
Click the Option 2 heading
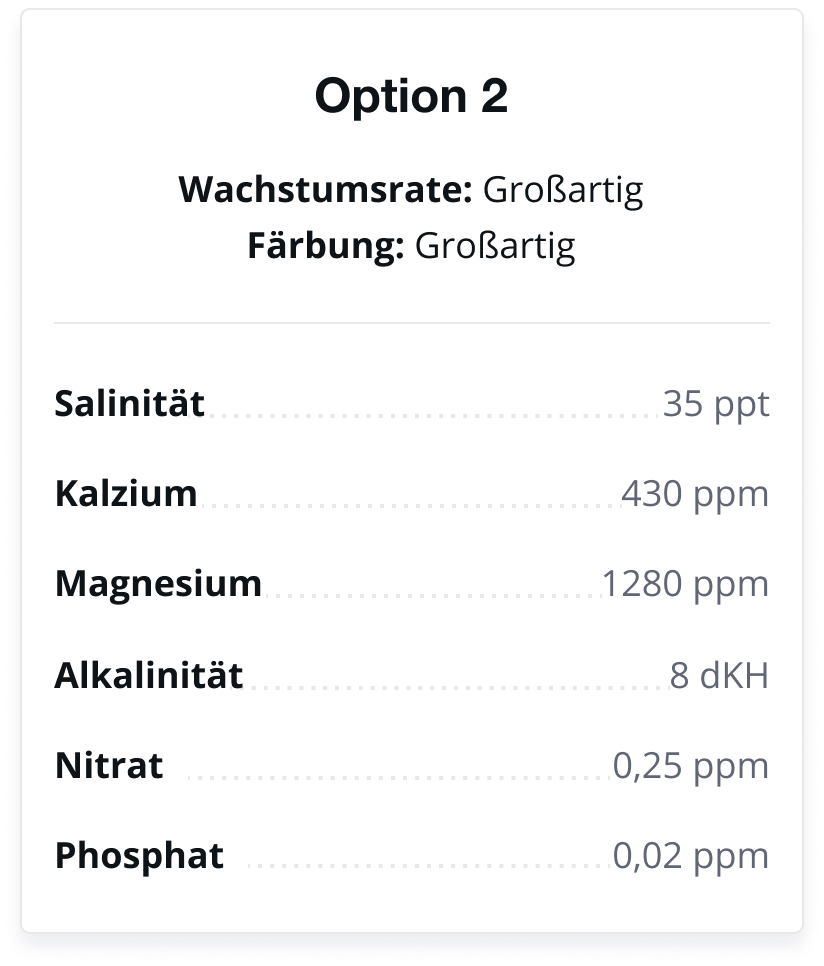pos(411,96)
